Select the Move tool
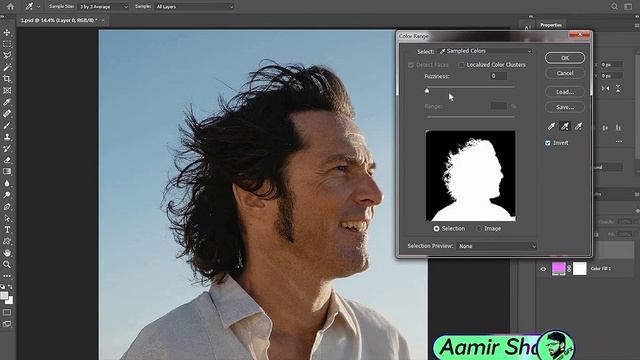The width and height of the screenshot is (640, 360). point(7,32)
